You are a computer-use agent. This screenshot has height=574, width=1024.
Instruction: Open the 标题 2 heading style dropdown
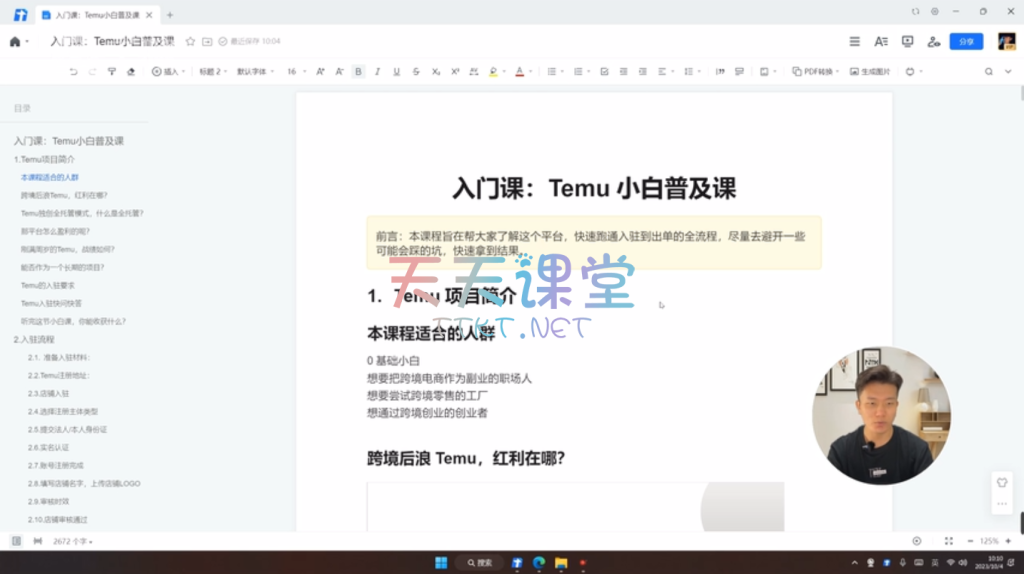pos(212,72)
